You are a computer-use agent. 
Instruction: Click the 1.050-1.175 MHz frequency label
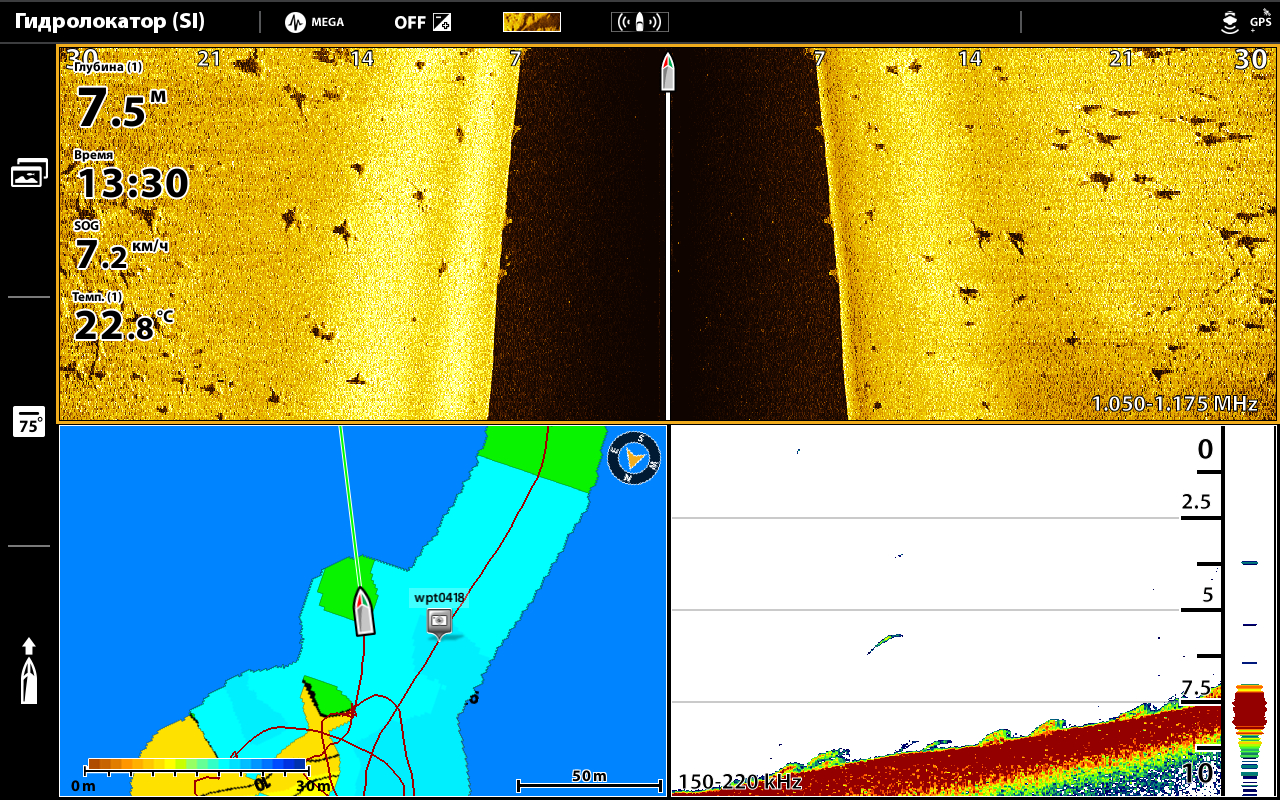(1173, 404)
